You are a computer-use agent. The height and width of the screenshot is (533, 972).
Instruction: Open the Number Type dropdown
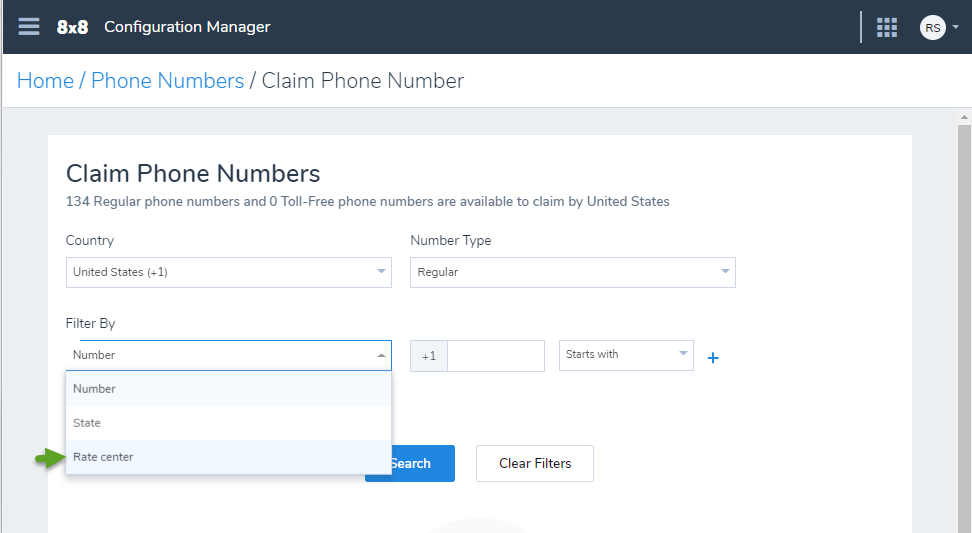tap(573, 272)
